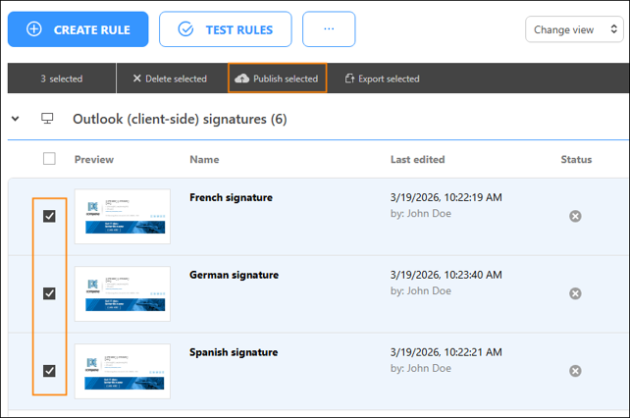Click the cloud upload icon of Publish selected

coord(242,78)
